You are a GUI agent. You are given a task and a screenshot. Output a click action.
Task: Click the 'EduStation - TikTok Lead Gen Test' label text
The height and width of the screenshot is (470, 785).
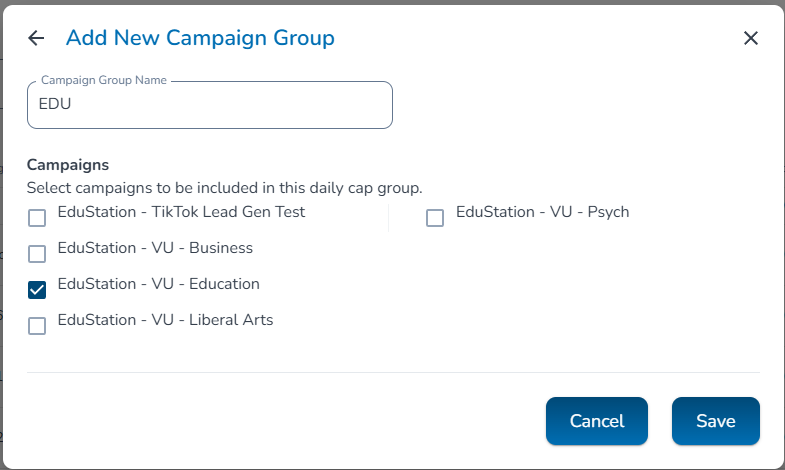(181, 212)
